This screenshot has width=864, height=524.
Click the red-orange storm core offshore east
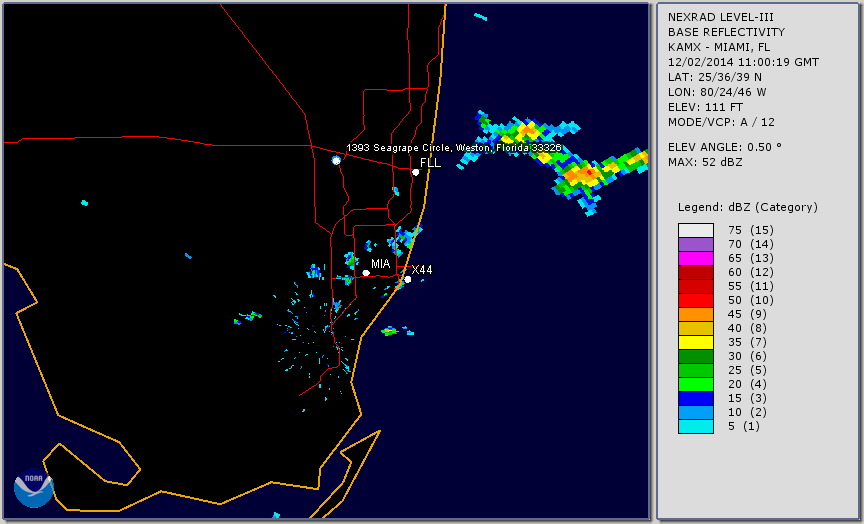point(588,174)
